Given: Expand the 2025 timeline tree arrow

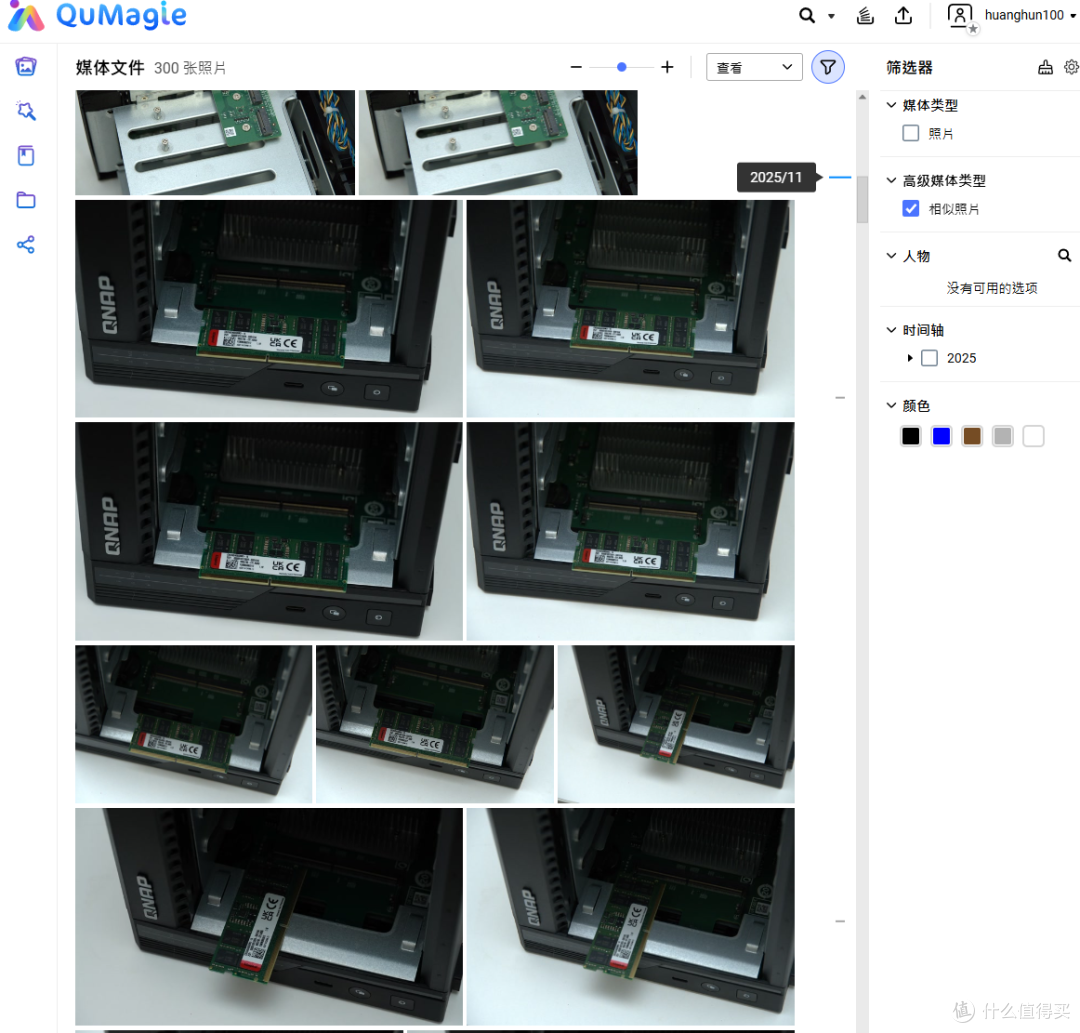Looking at the screenshot, I should tap(910, 358).
